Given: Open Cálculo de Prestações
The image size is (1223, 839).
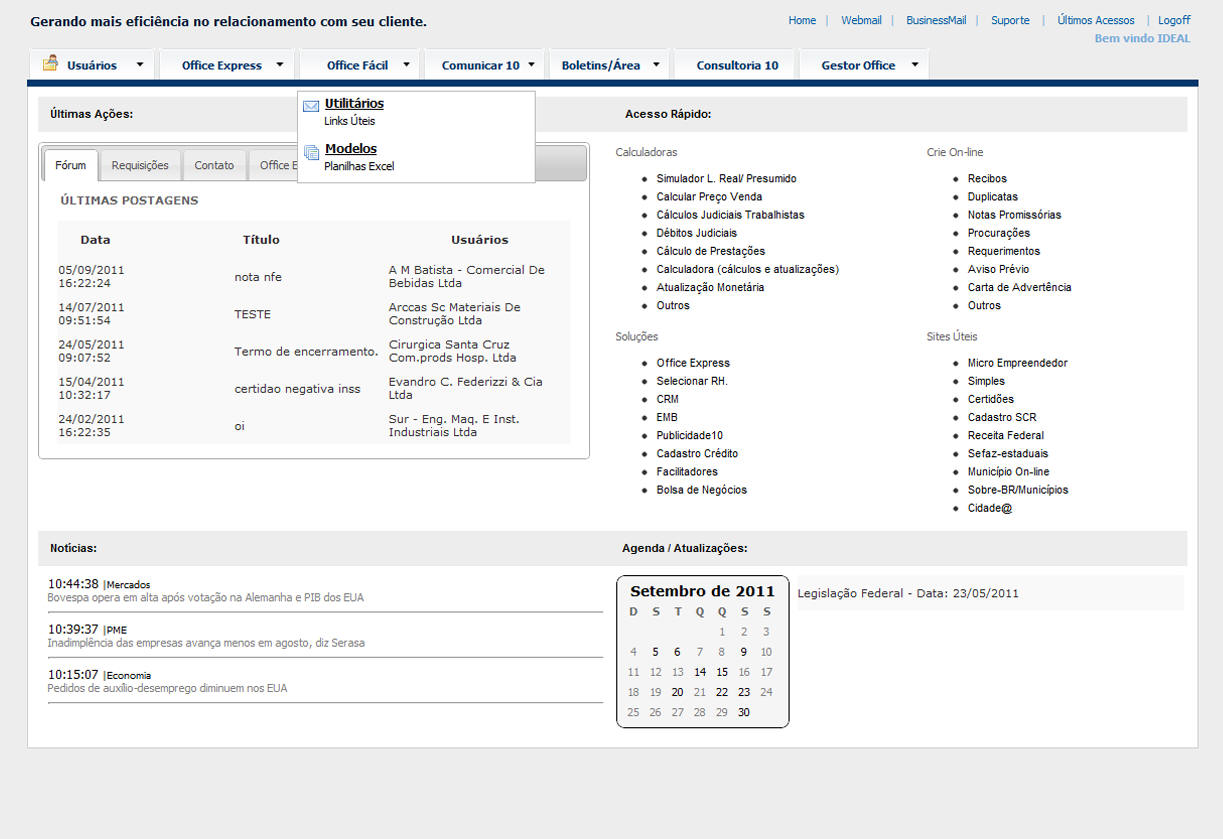Looking at the screenshot, I should click(710, 251).
